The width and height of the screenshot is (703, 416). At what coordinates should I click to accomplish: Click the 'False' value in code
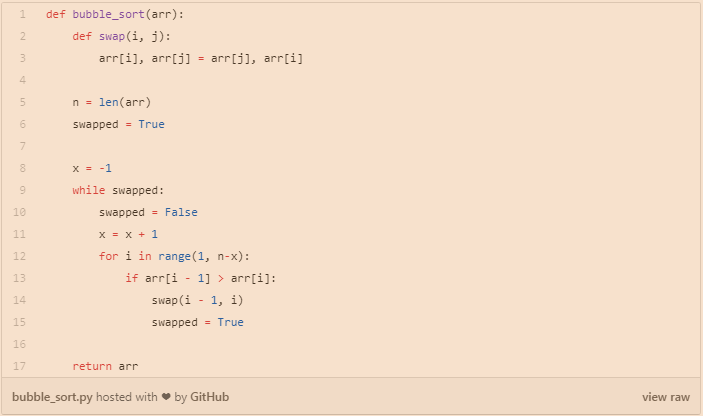181,212
